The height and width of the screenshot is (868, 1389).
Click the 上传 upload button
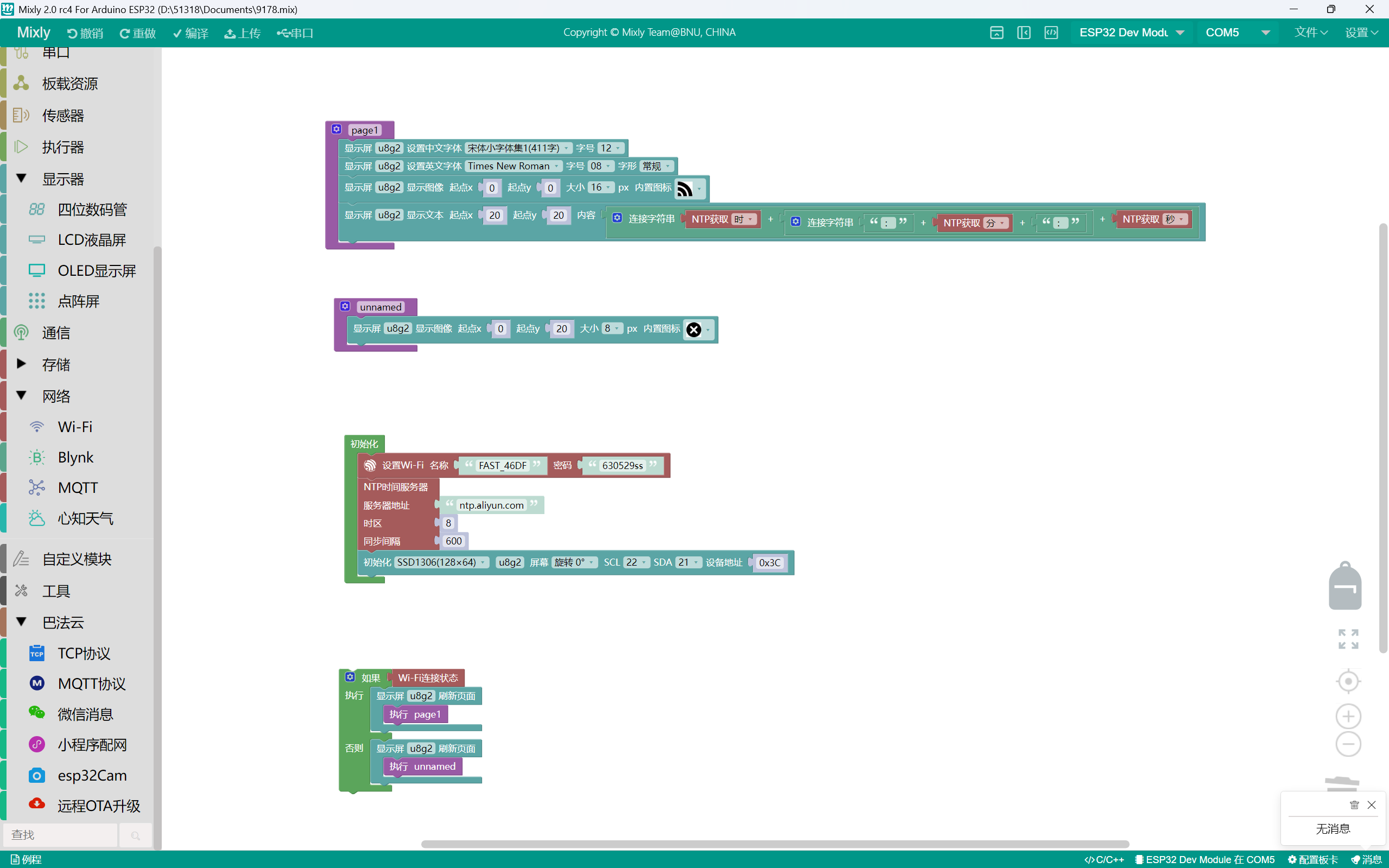[x=242, y=33]
